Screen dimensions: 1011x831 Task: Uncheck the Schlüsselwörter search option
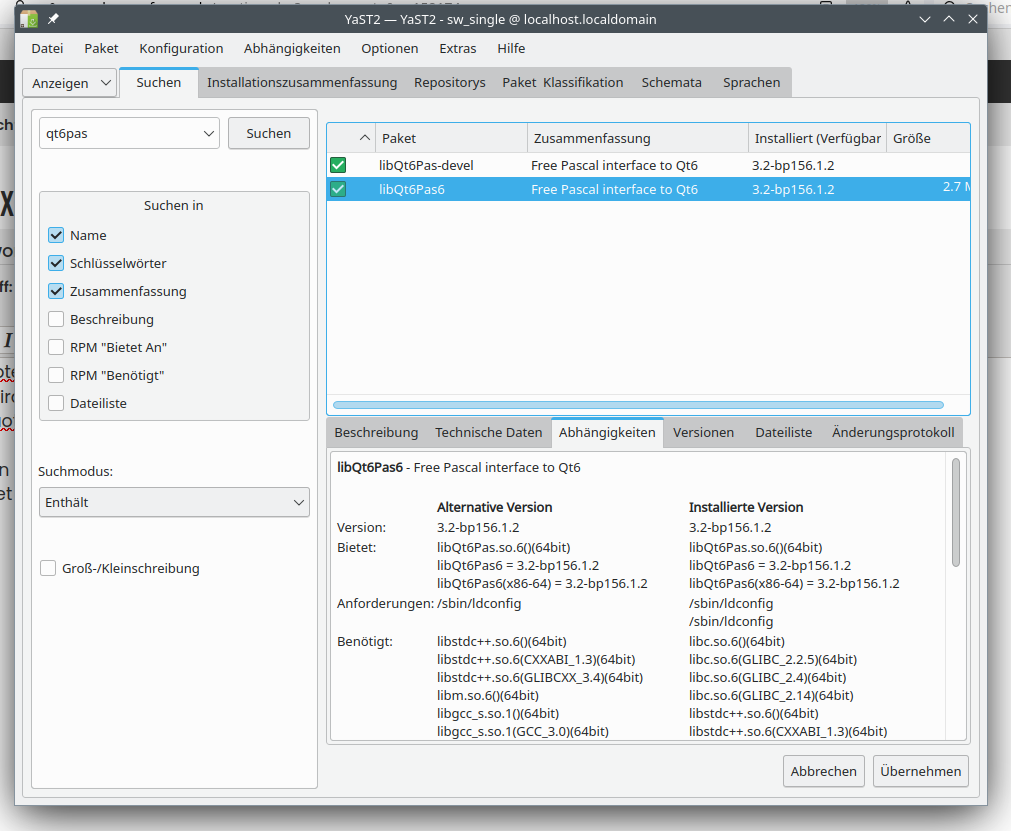tap(56, 263)
